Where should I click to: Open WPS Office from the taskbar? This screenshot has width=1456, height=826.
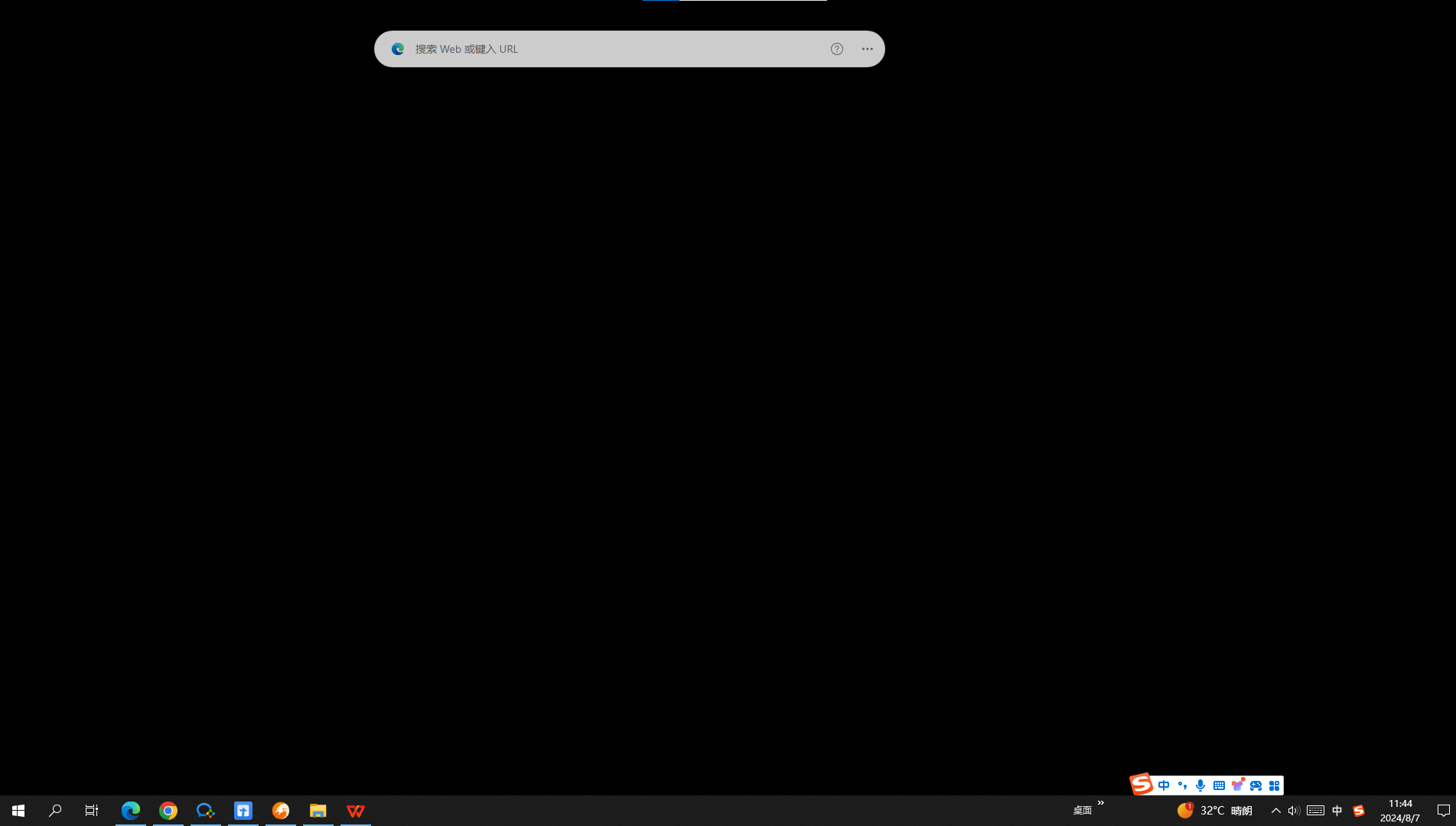356,811
